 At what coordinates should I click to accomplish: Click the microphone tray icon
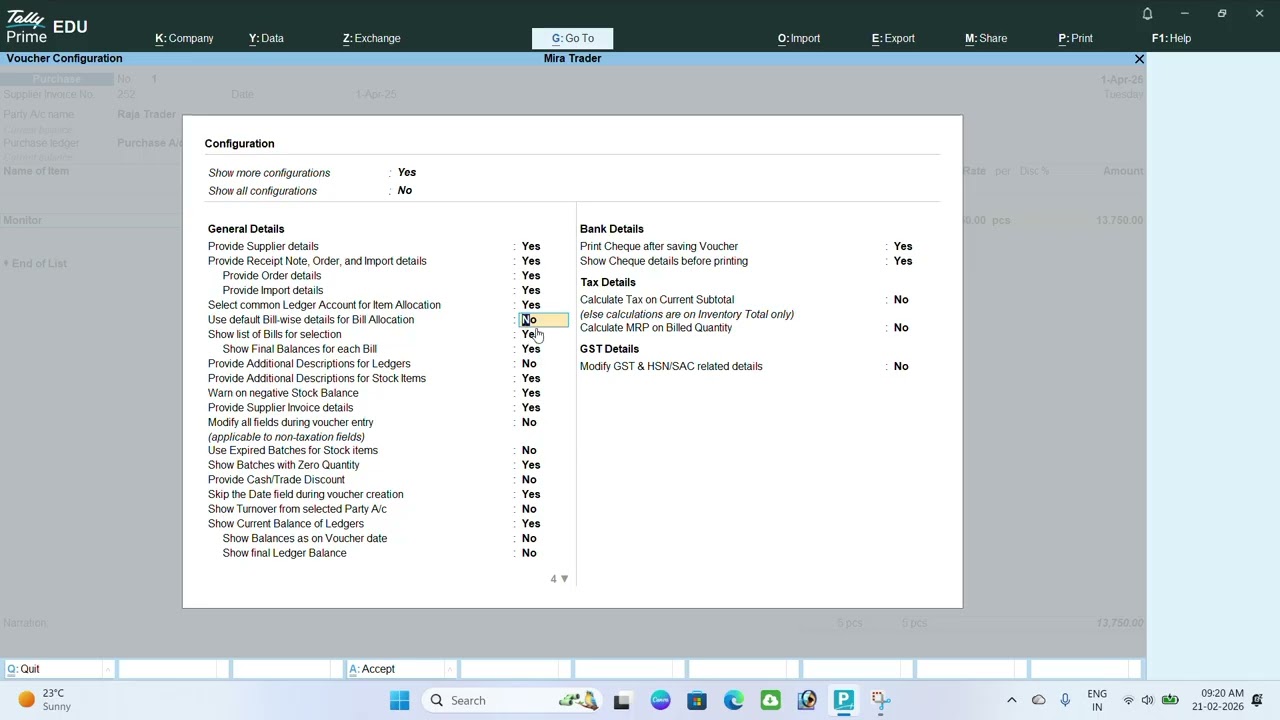1065,700
